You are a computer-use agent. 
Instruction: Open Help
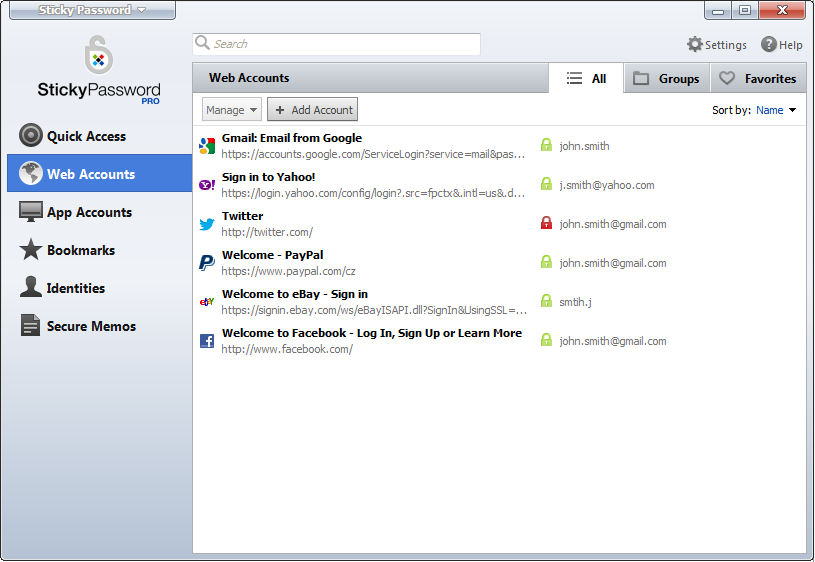tap(782, 45)
